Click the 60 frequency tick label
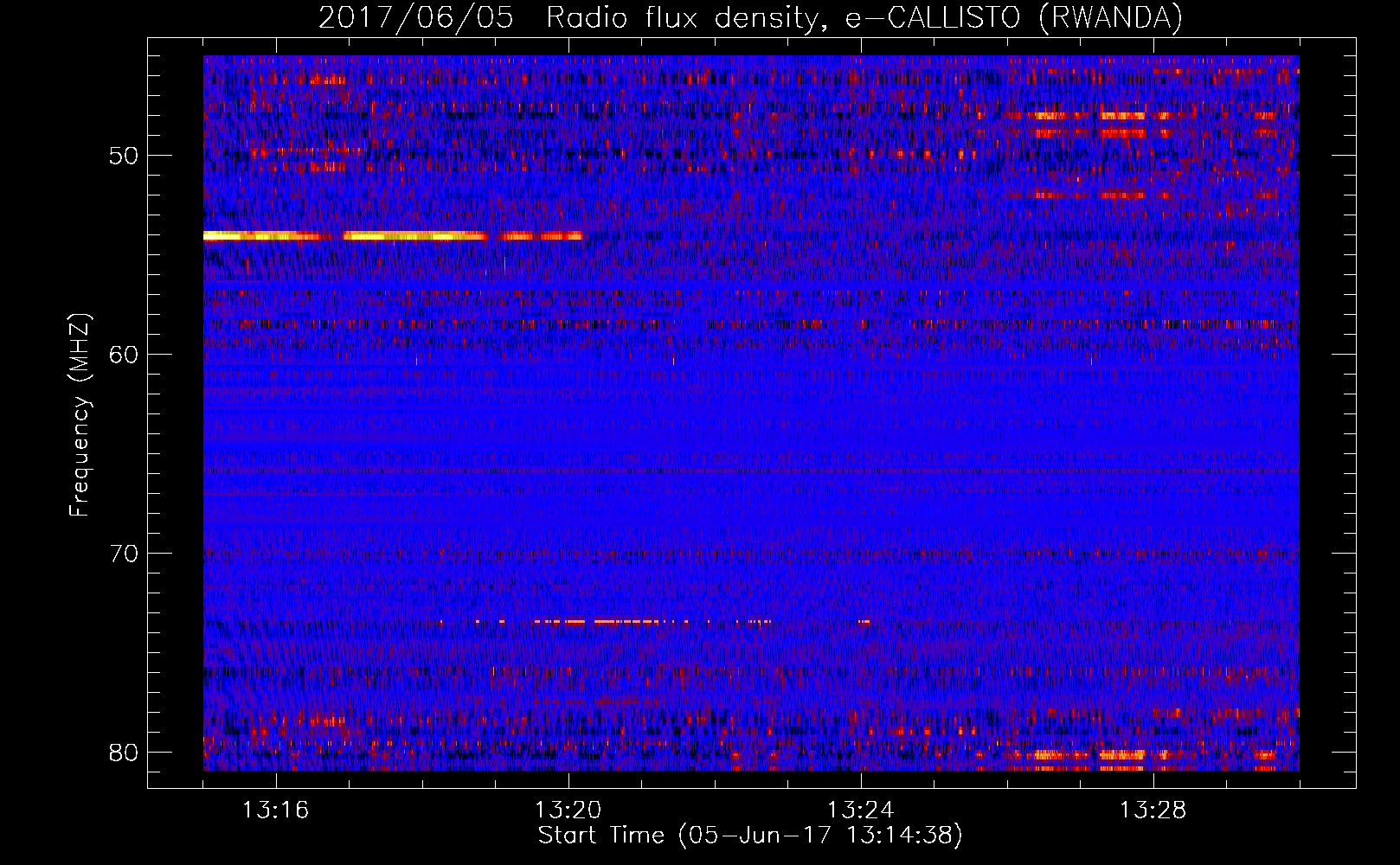1400x865 pixels. tap(124, 355)
